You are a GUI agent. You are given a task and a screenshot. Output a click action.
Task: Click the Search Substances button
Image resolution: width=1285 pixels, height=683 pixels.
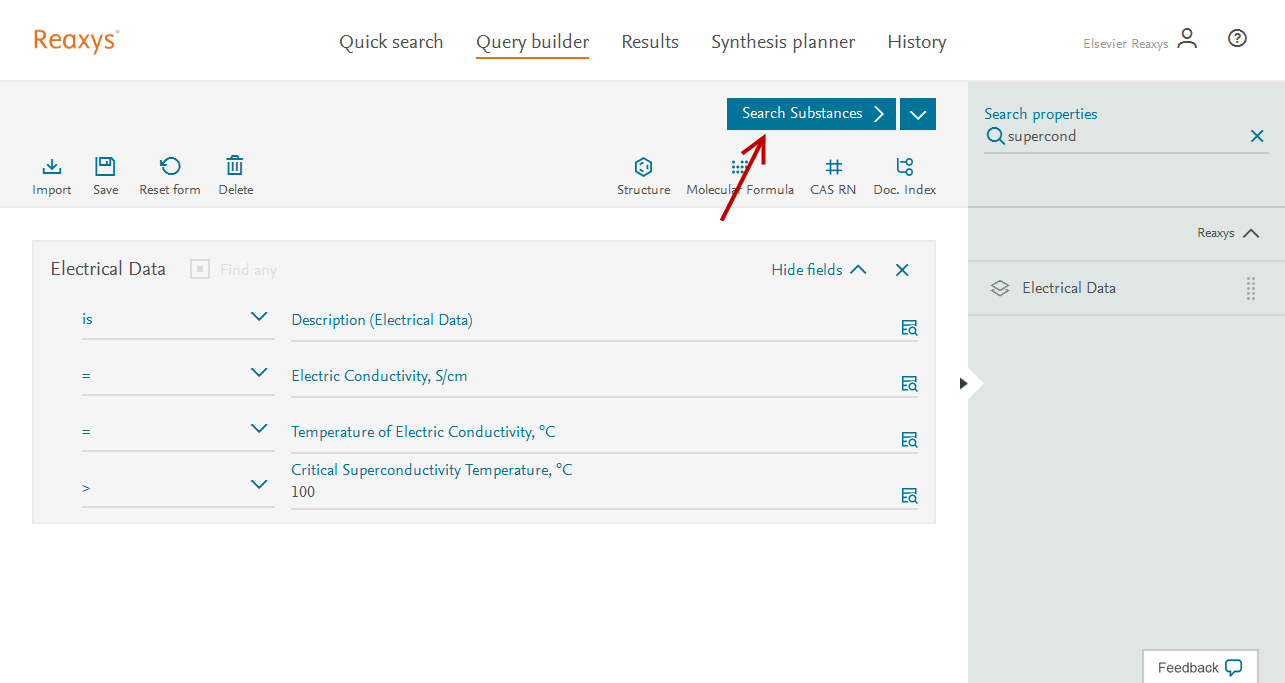coord(811,114)
